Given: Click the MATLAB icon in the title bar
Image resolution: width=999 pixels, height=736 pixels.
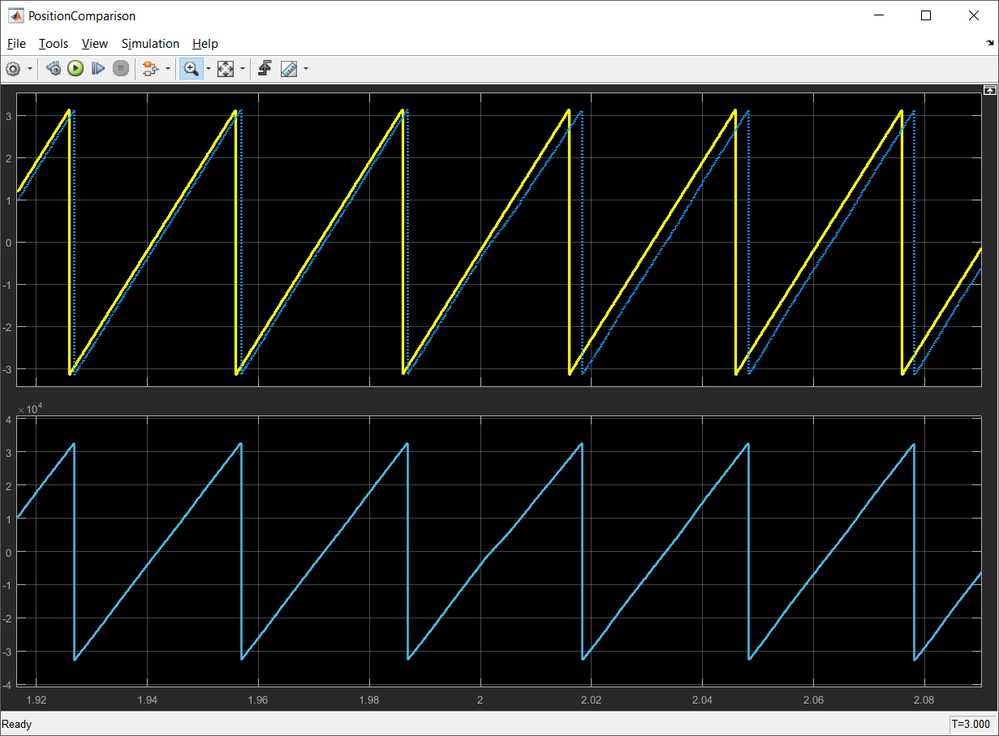Looking at the screenshot, I should (x=15, y=15).
